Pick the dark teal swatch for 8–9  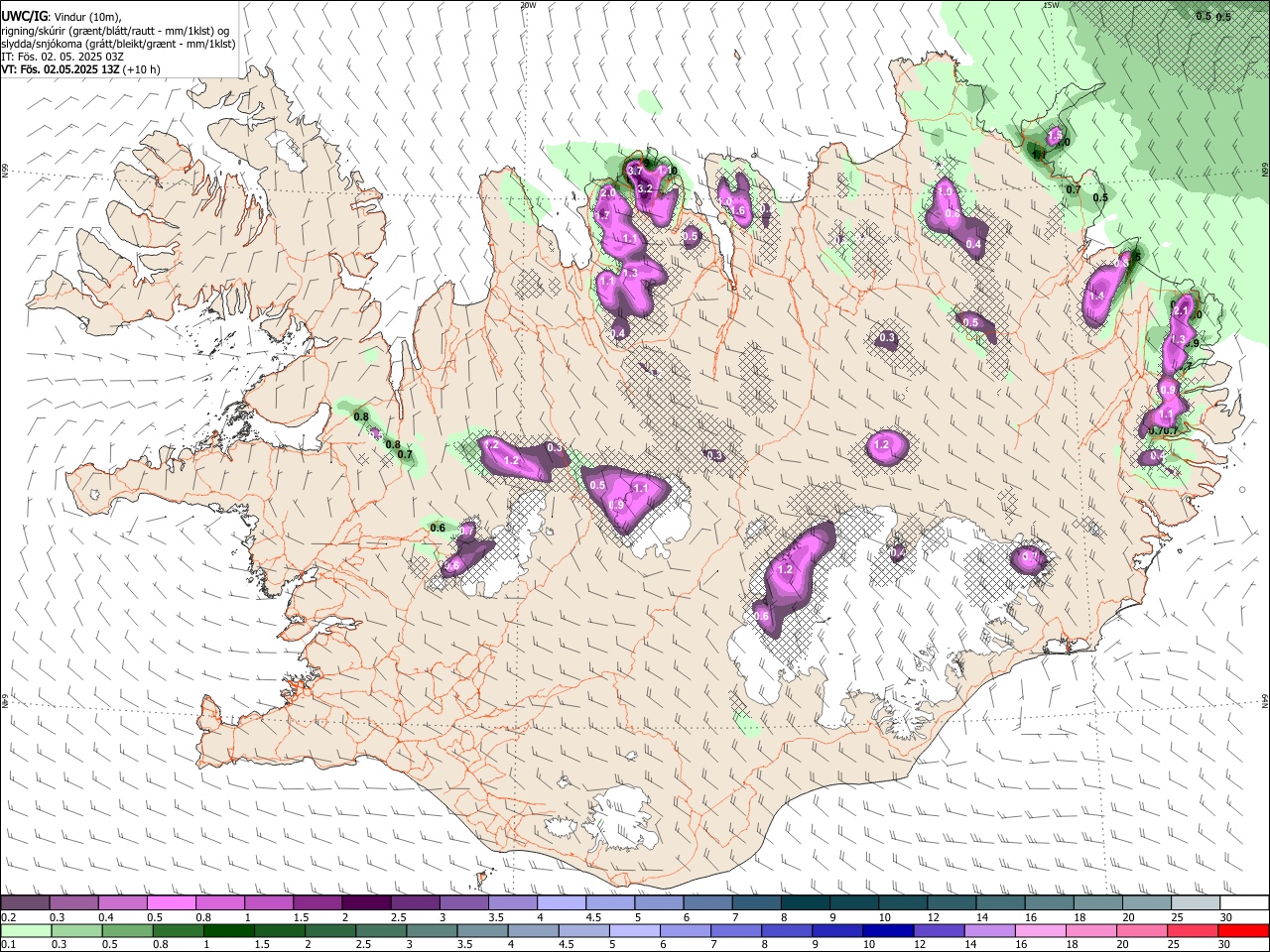(804, 902)
